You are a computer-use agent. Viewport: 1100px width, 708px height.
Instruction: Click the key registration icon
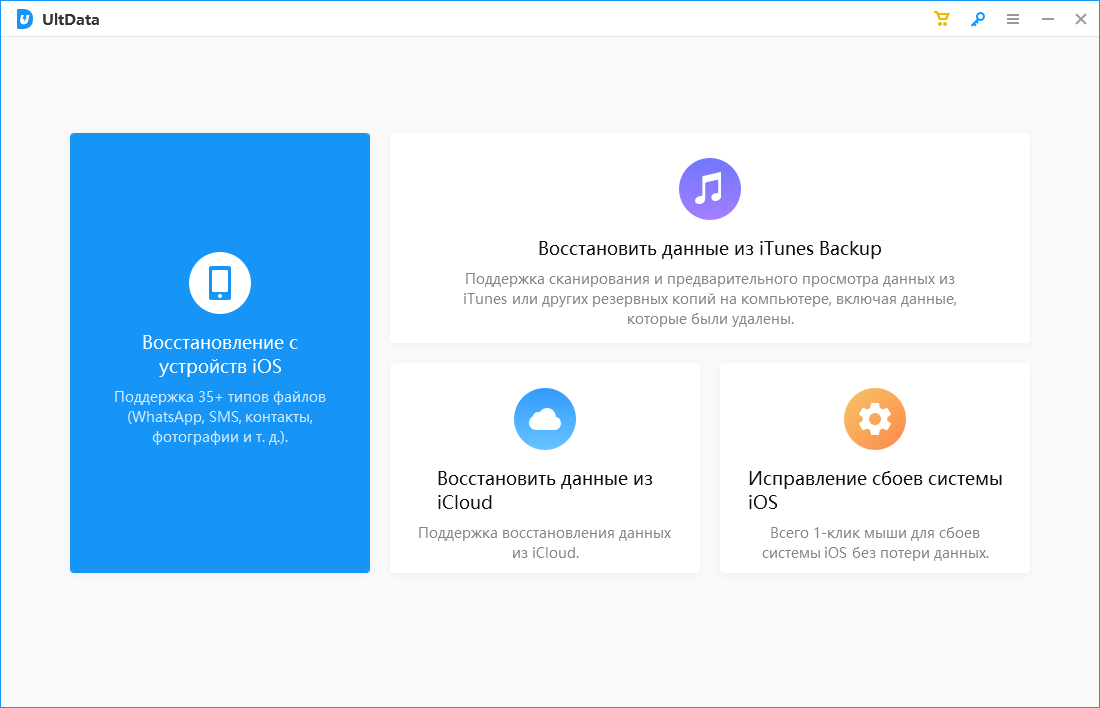(x=977, y=20)
